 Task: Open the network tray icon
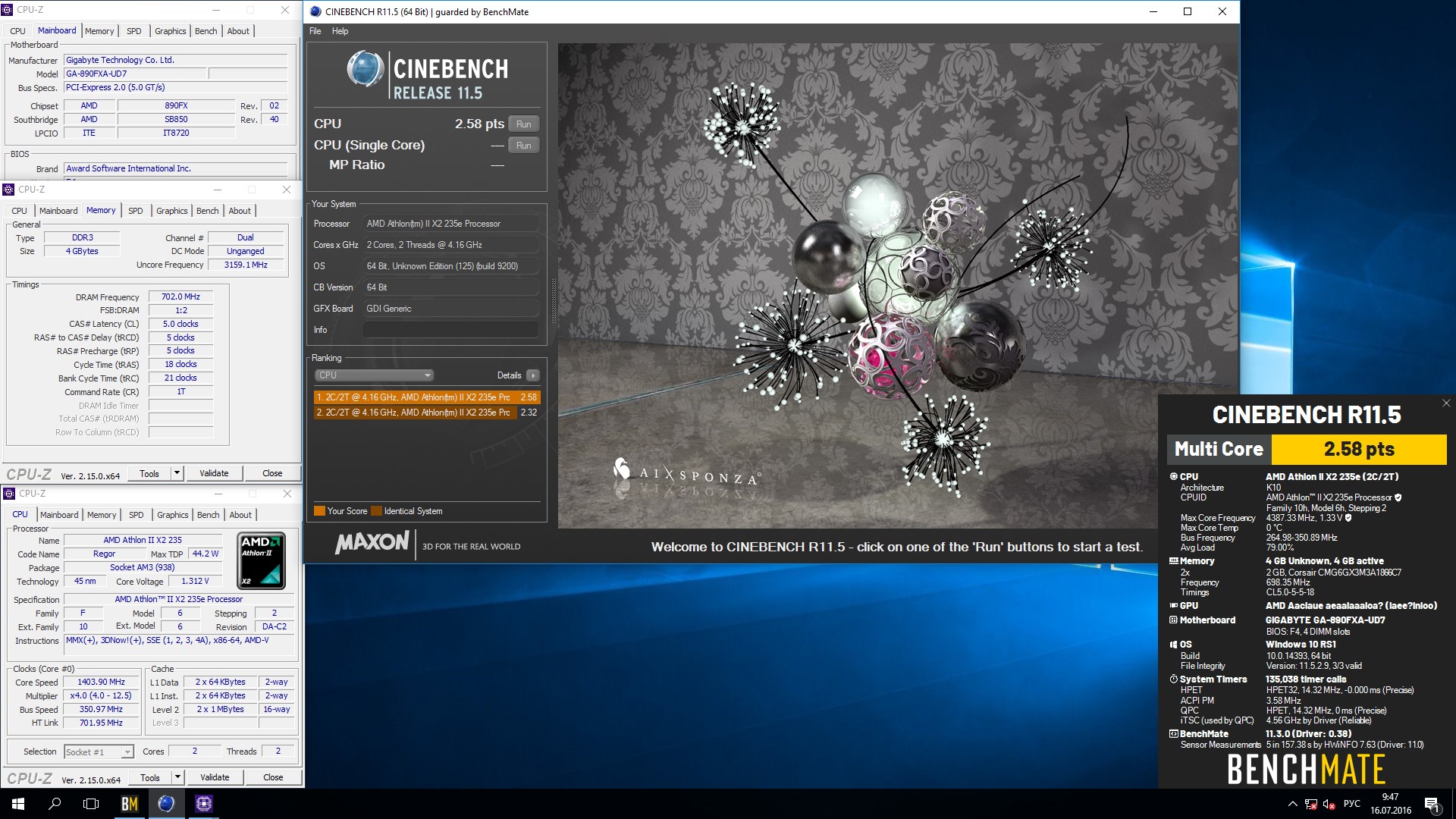[1311, 804]
